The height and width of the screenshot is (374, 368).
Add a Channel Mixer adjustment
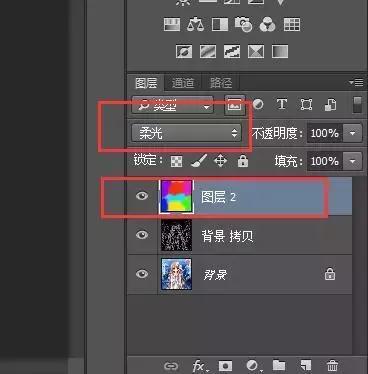click(x=267, y=25)
